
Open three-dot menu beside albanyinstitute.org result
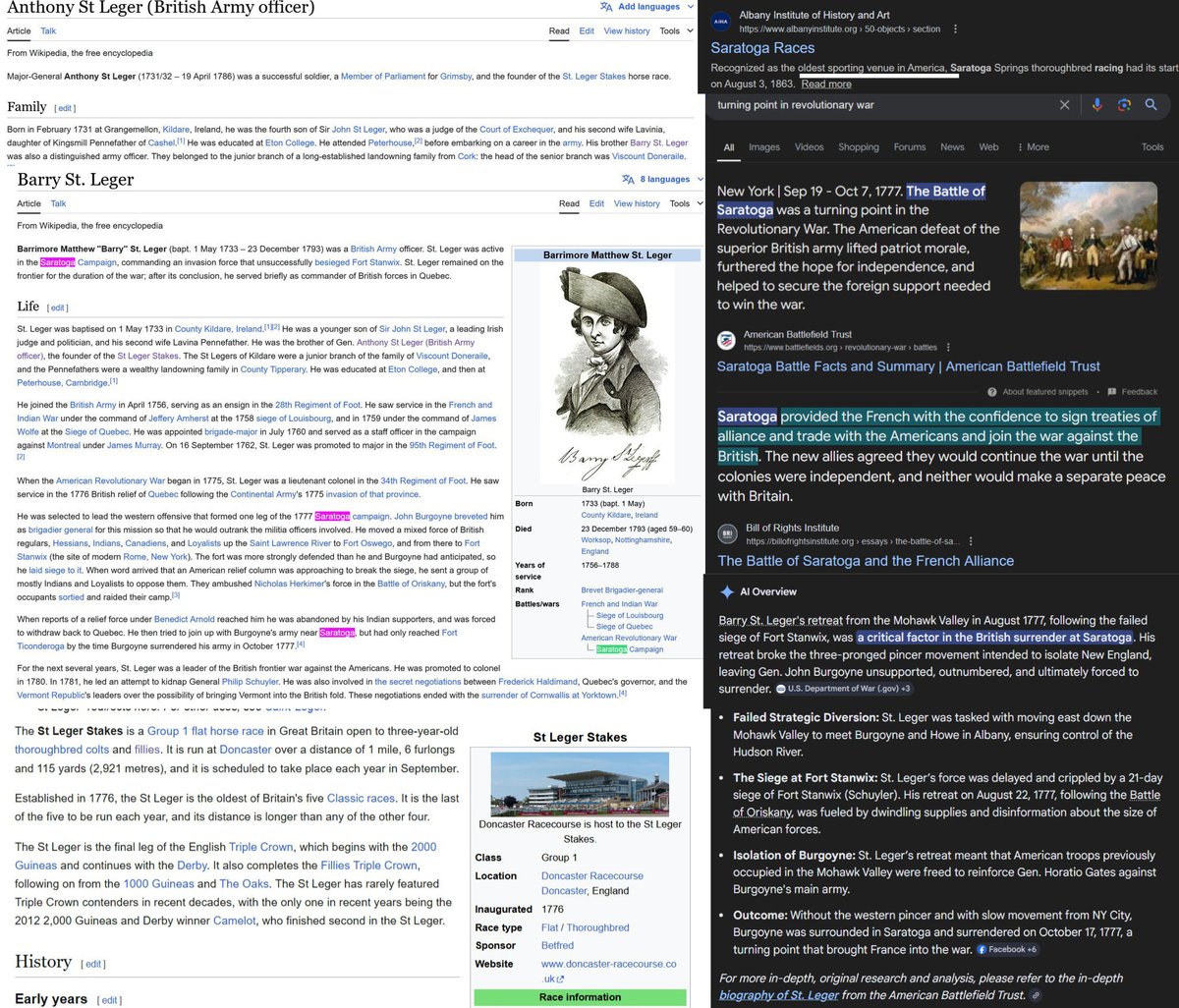[x=956, y=28]
